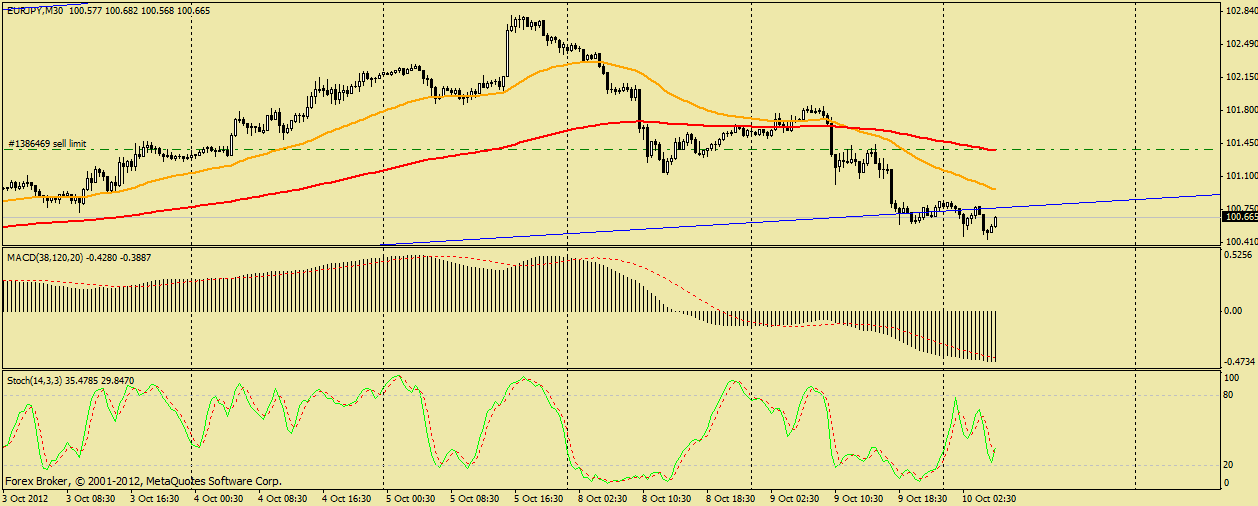Click the 5 Oct 00:30 time label
The image size is (1258, 506).
click(410, 497)
